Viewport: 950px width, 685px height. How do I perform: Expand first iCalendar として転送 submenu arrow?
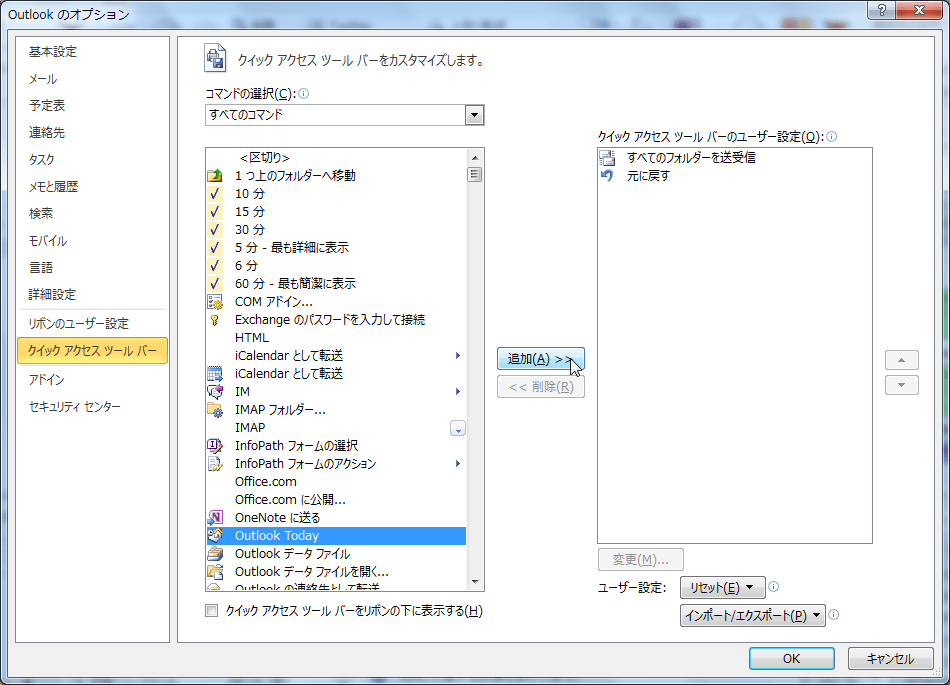click(458, 356)
